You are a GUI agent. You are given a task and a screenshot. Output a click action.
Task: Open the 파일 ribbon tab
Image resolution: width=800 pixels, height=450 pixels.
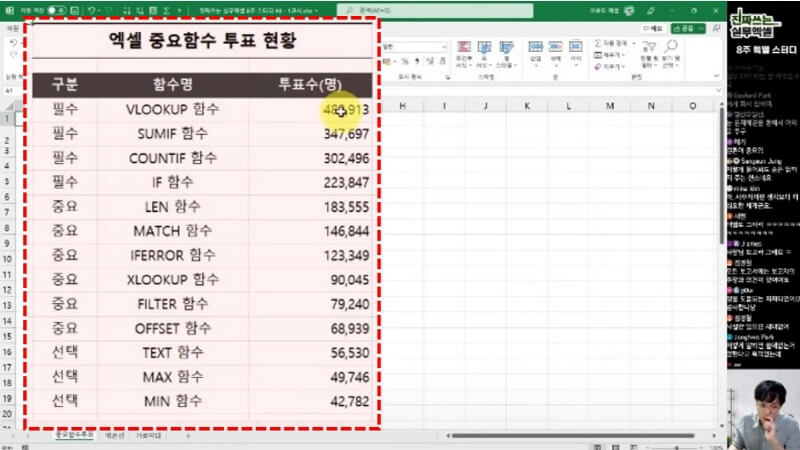12,29
